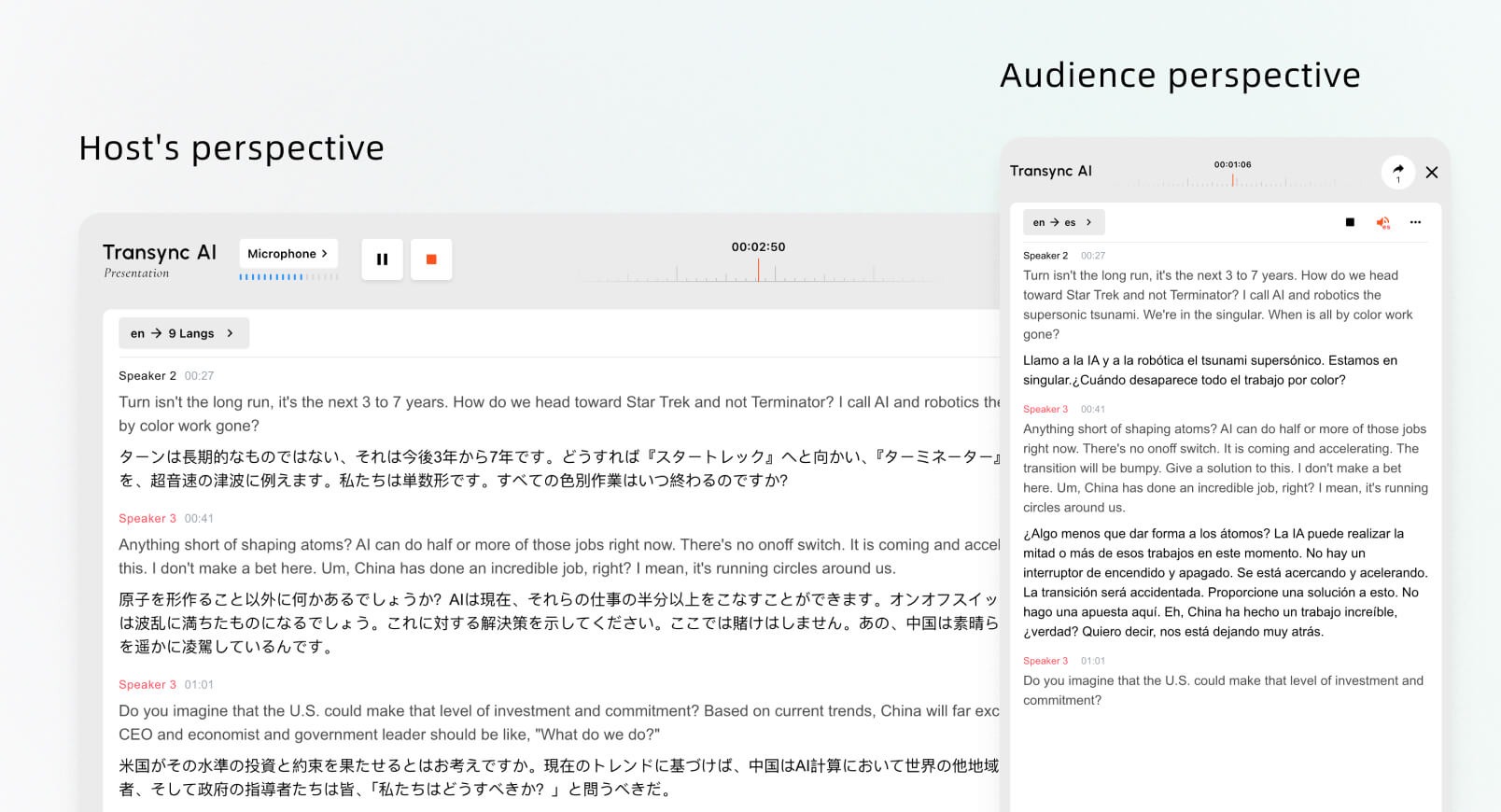Click Japanese translation starting '米国がその水準'
This screenshot has height=812, width=1501.
pos(560,777)
